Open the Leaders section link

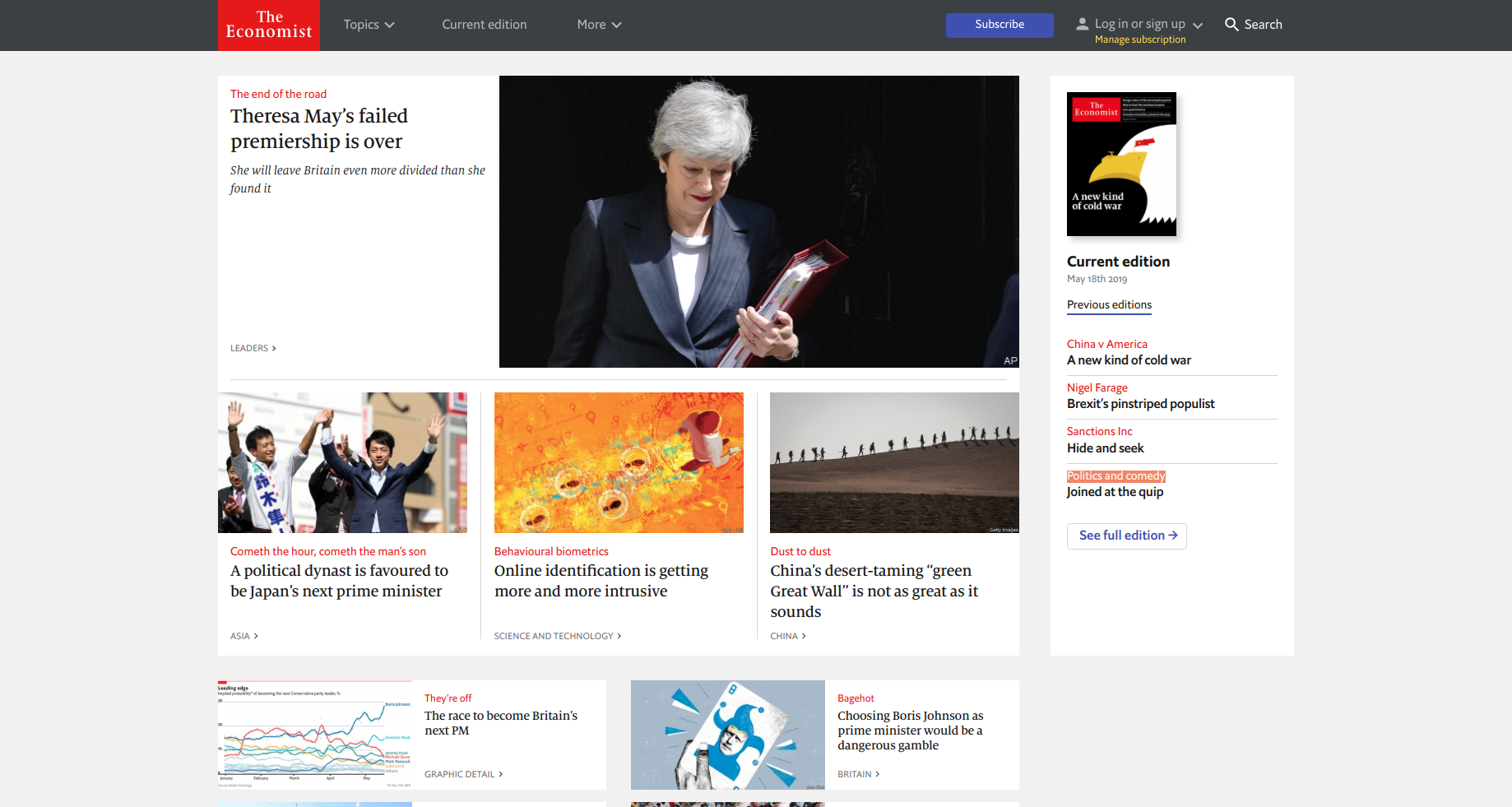pos(253,348)
